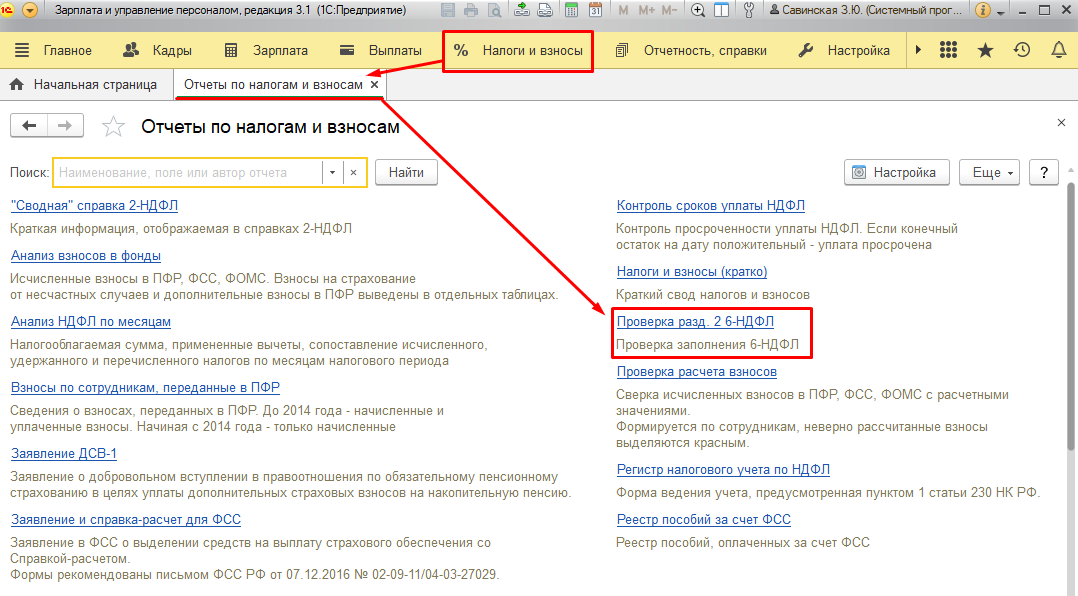Open Анализ НДФЛ по месяцам report
The height and width of the screenshot is (596, 1078).
coord(91,322)
